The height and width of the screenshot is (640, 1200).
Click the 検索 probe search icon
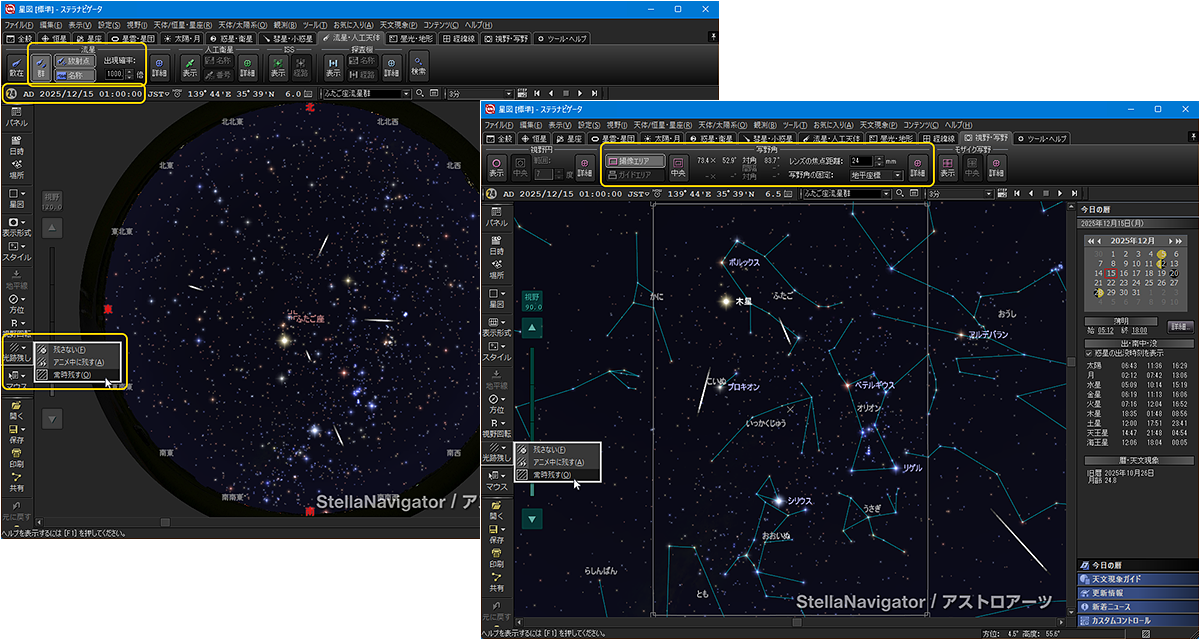[x=418, y=66]
